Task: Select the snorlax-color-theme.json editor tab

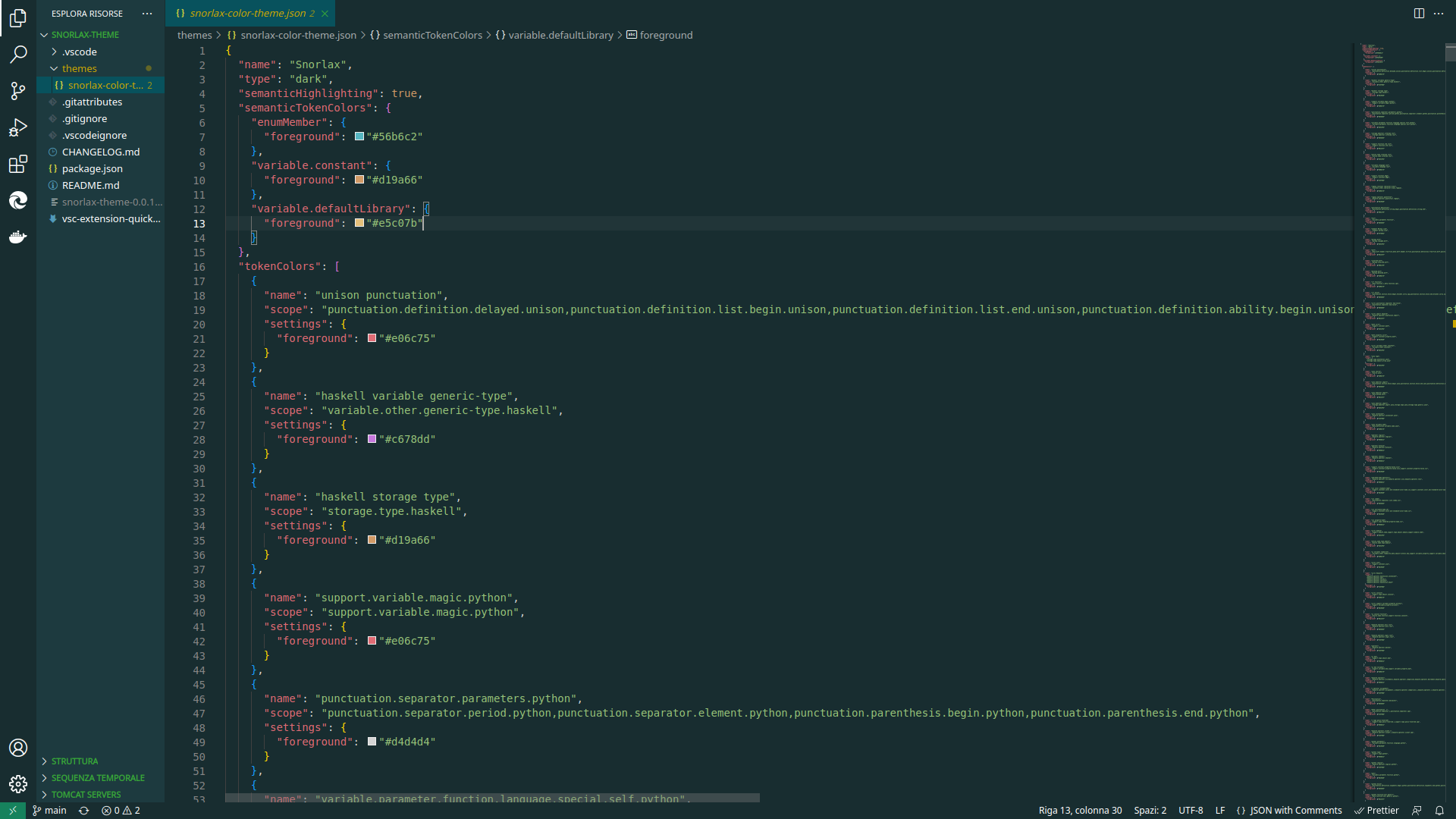Action: point(246,14)
